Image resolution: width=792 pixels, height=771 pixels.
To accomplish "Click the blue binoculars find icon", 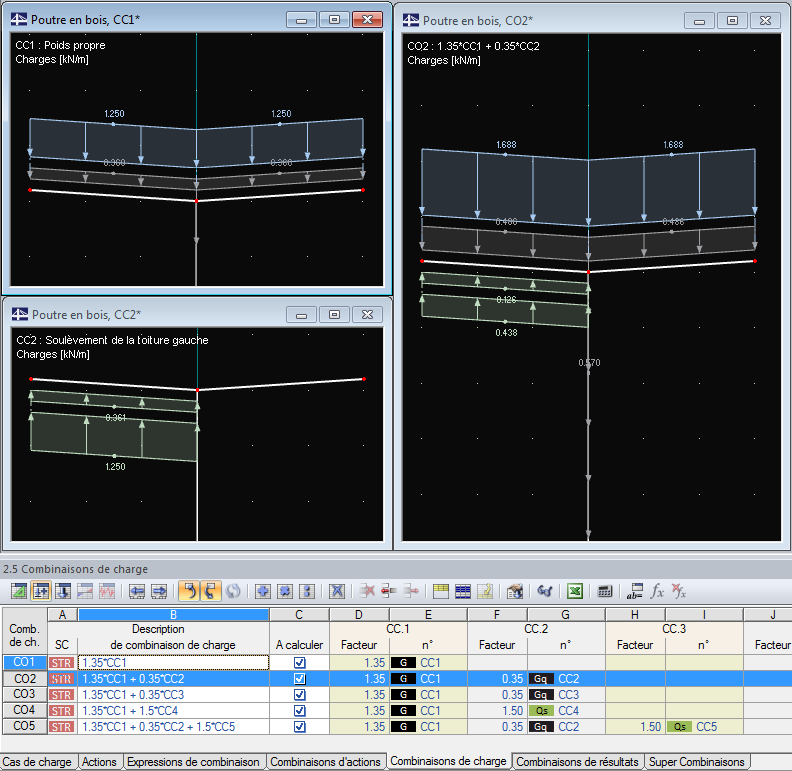I will click(544, 591).
